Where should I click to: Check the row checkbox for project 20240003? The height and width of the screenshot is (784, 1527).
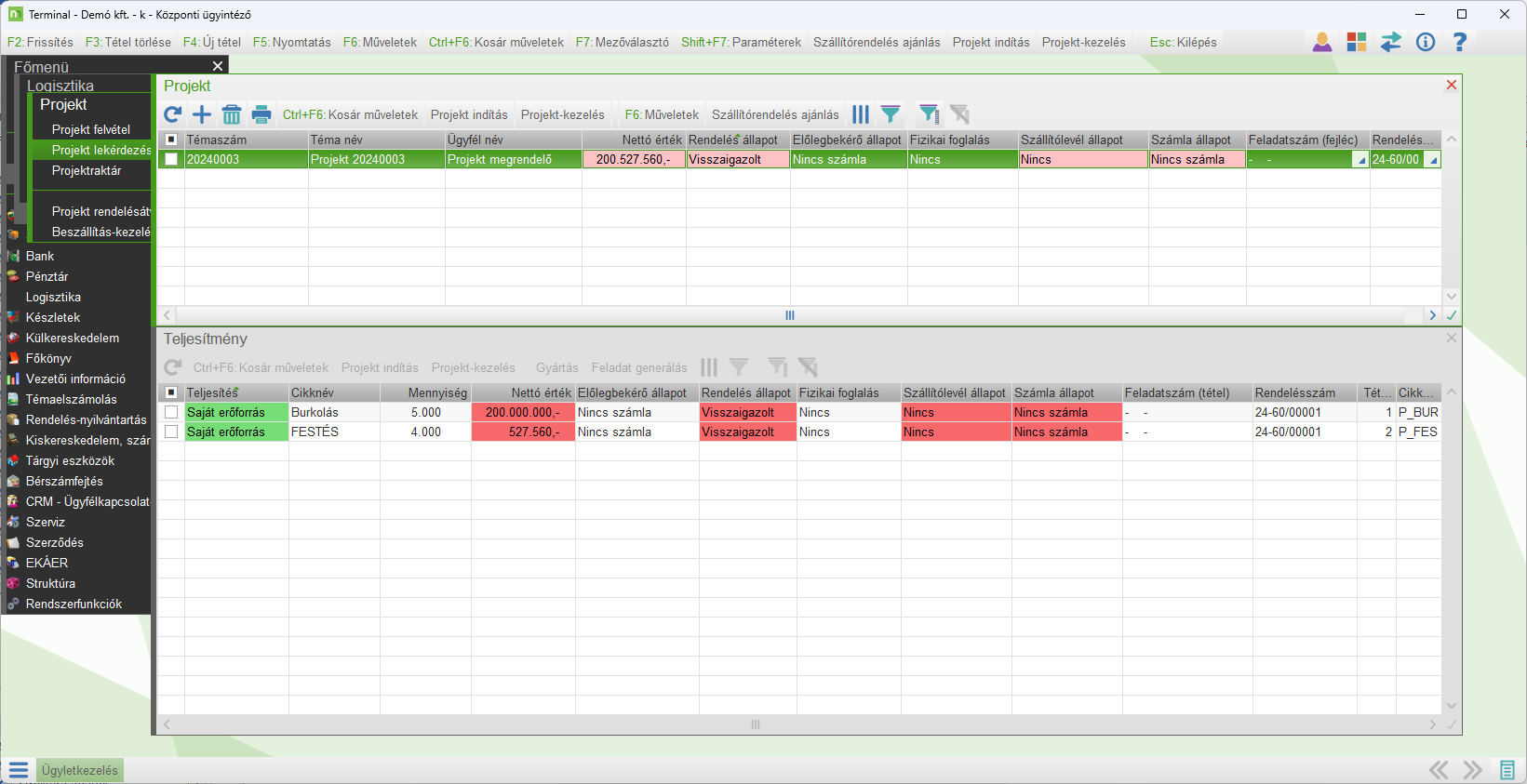coord(171,159)
